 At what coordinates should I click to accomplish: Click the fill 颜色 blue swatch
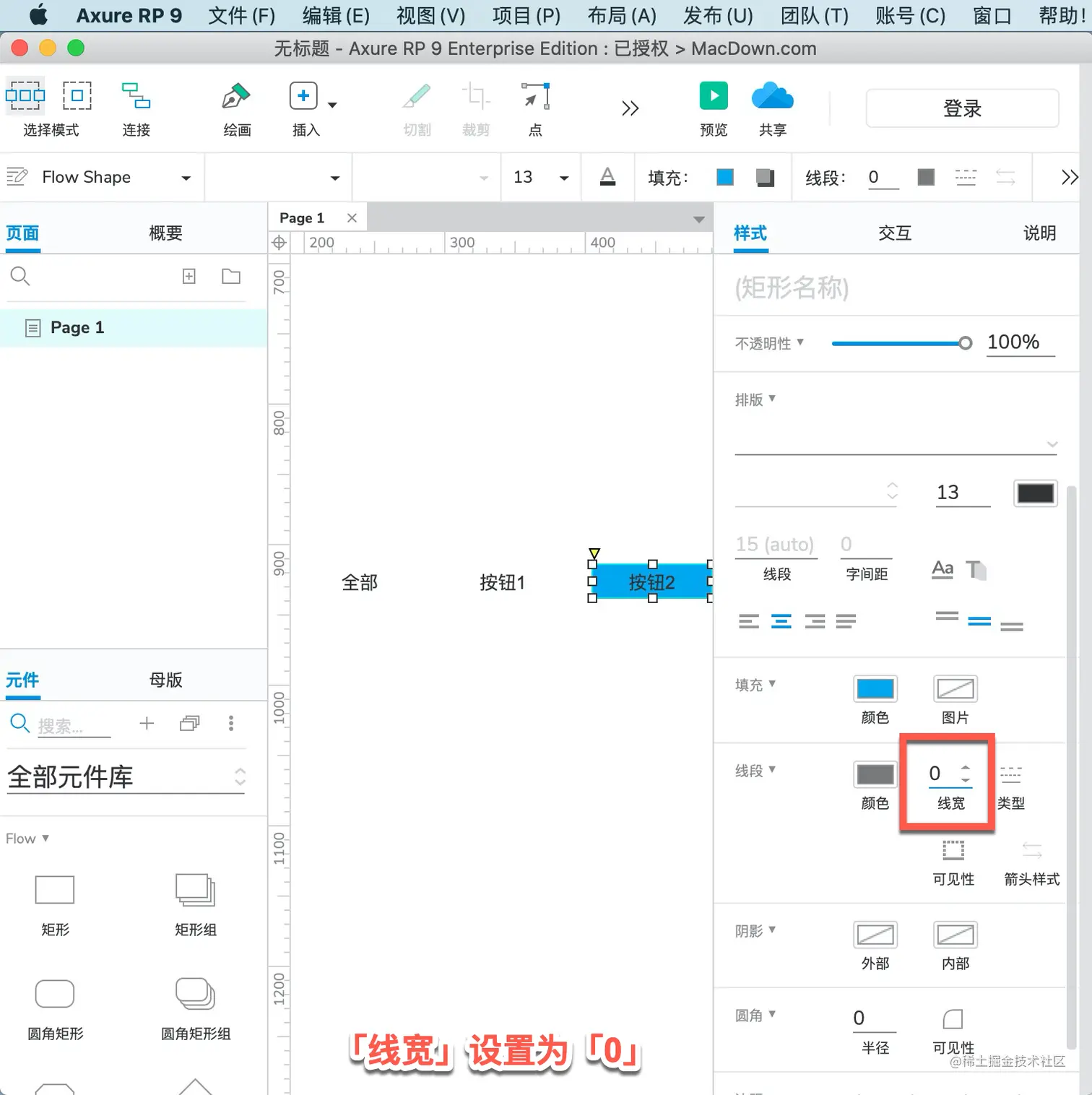coord(875,689)
